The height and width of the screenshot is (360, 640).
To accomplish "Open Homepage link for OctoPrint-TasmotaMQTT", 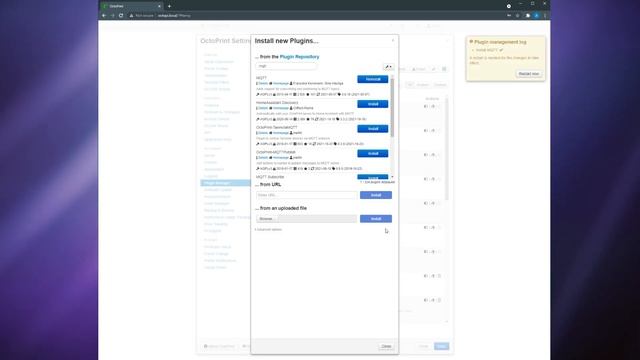I will (280, 133).
